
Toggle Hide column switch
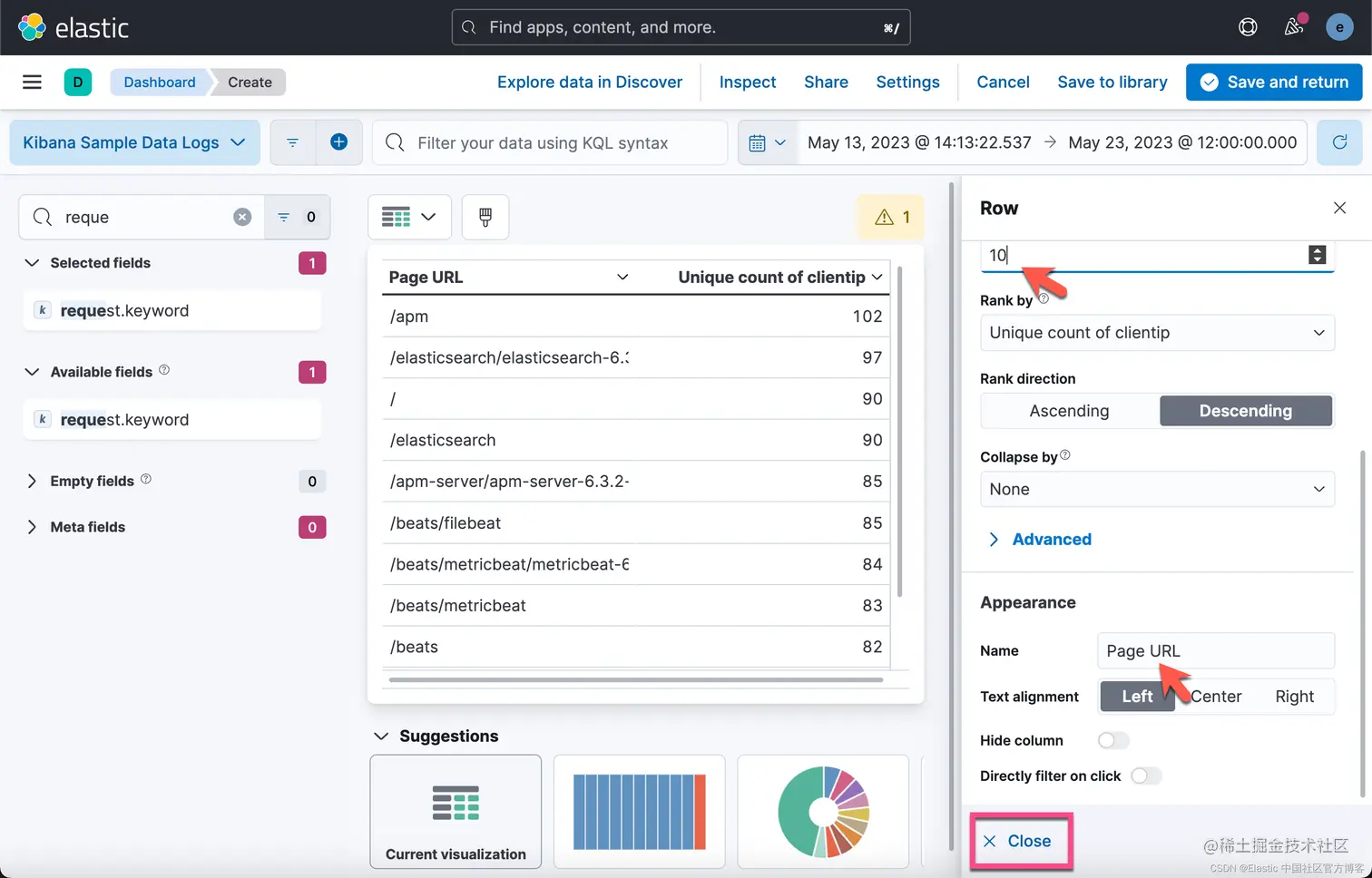[1113, 740]
